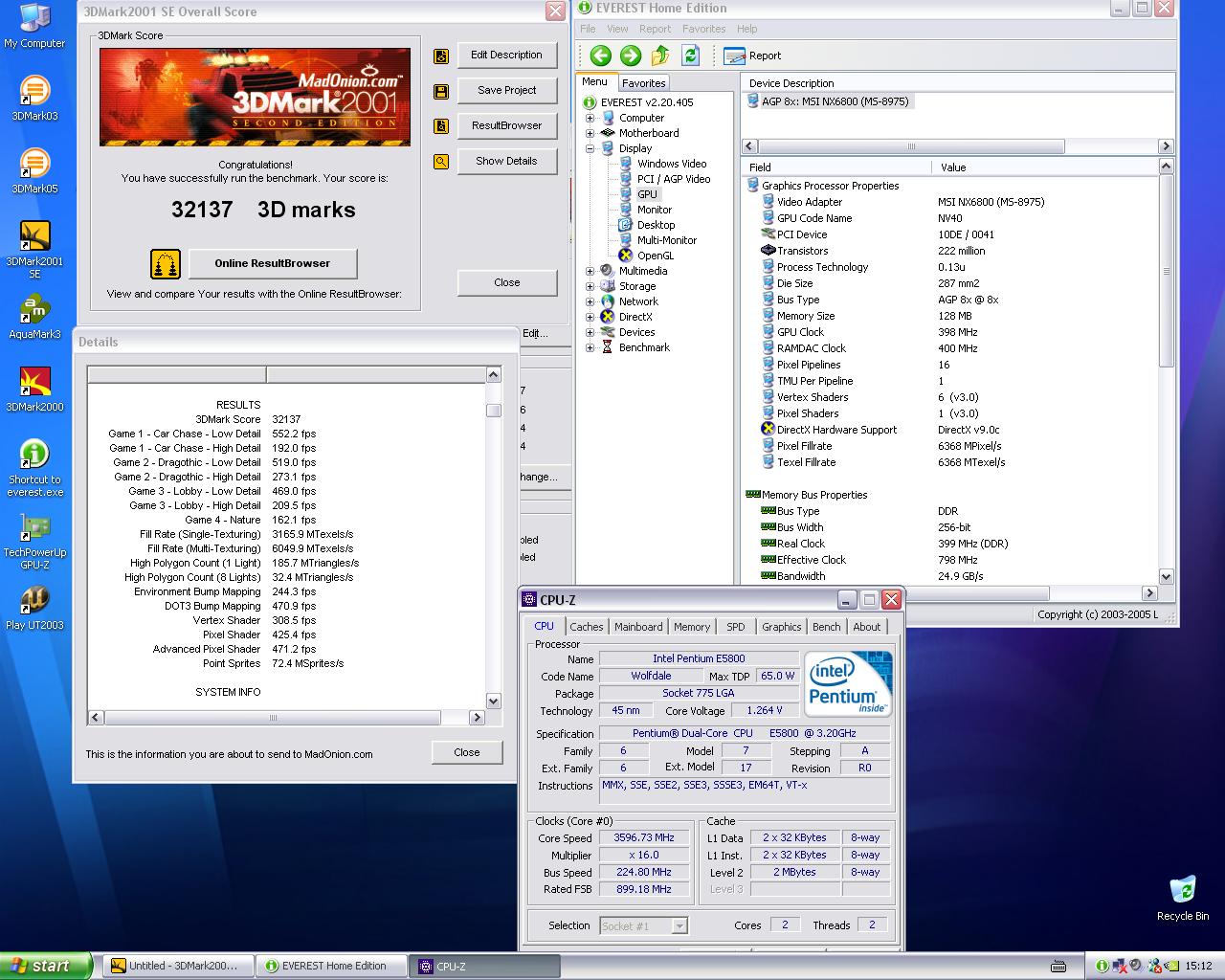This screenshot has width=1225, height=980.
Task: Click the ResultBrowser button
Action: coord(506,126)
